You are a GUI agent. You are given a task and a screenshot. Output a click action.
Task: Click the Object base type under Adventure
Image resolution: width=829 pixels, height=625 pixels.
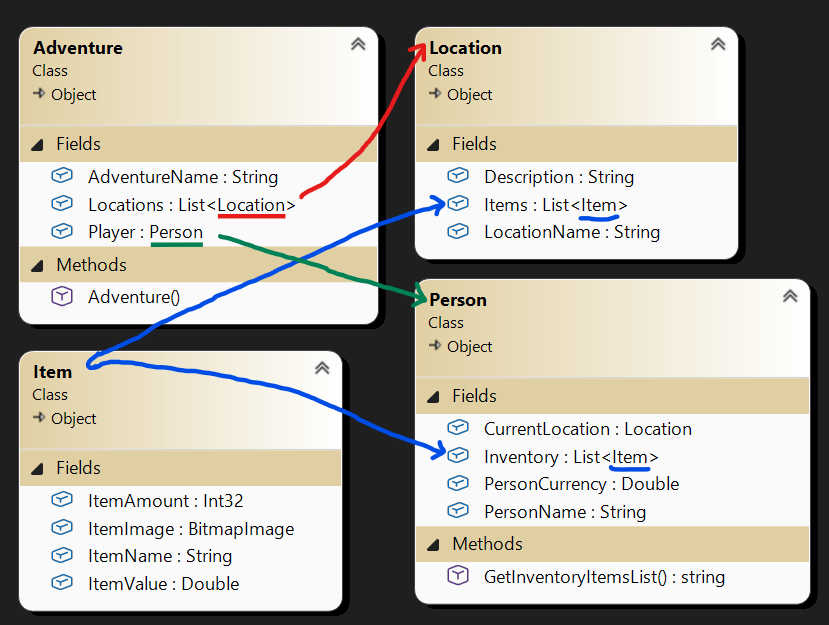click(73, 95)
